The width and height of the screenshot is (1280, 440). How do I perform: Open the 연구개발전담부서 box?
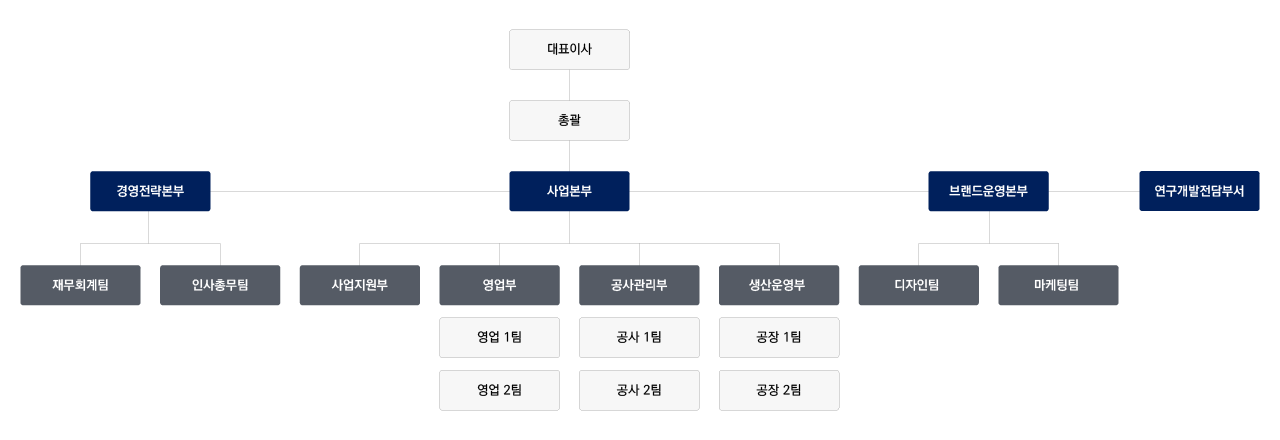point(1199,191)
